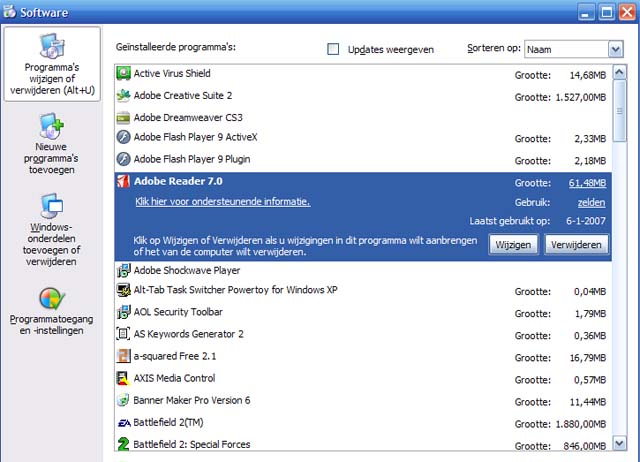Click the 16,79MB size value
The image size is (640, 462).
click(588, 358)
